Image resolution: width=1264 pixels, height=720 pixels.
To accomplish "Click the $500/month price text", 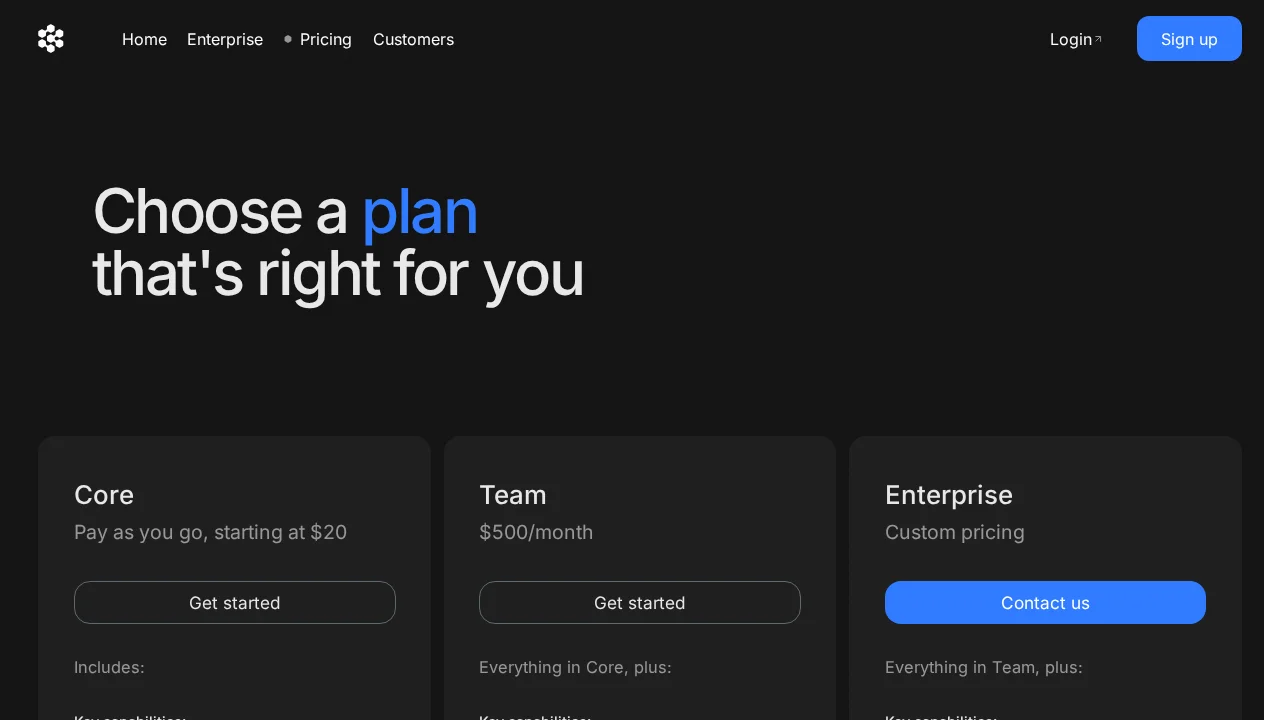I will (536, 532).
